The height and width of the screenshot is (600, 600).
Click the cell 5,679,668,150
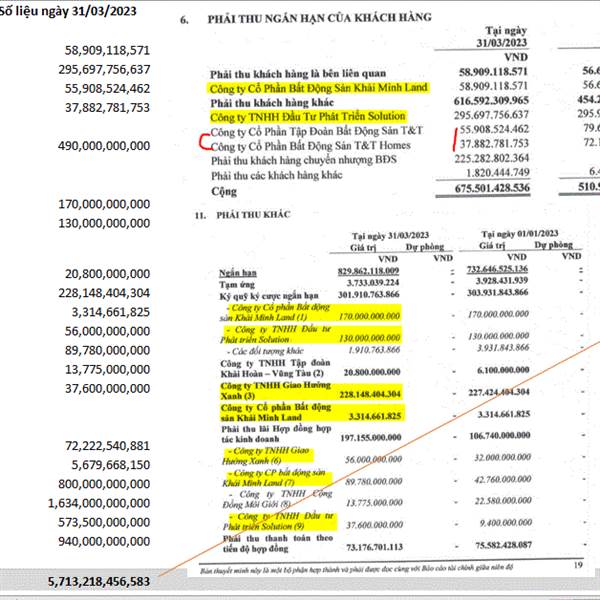click(111, 465)
